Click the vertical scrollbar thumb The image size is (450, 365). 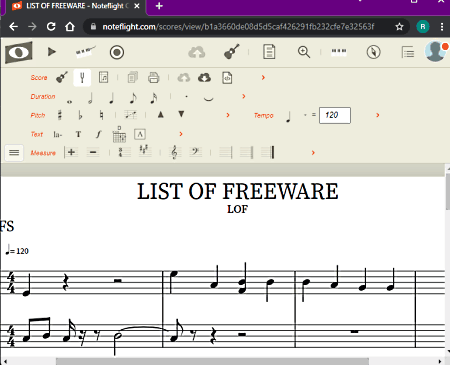(447, 192)
